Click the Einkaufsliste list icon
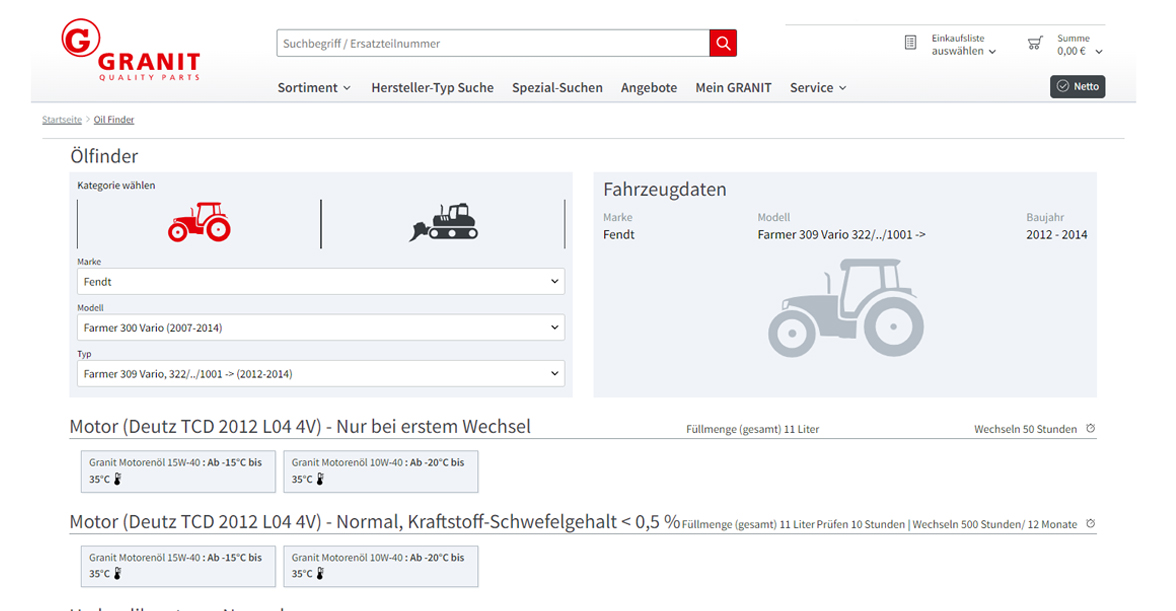The height and width of the screenshot is (611, 1176). (910, 43)
